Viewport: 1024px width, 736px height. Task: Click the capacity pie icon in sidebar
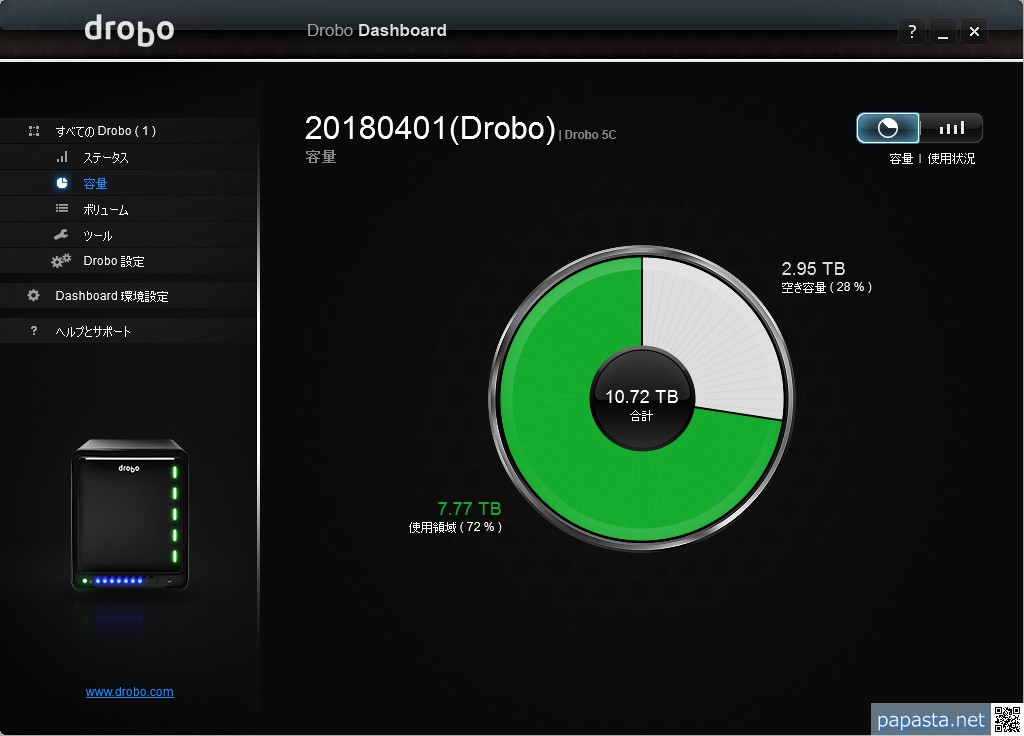coord(62,184)
